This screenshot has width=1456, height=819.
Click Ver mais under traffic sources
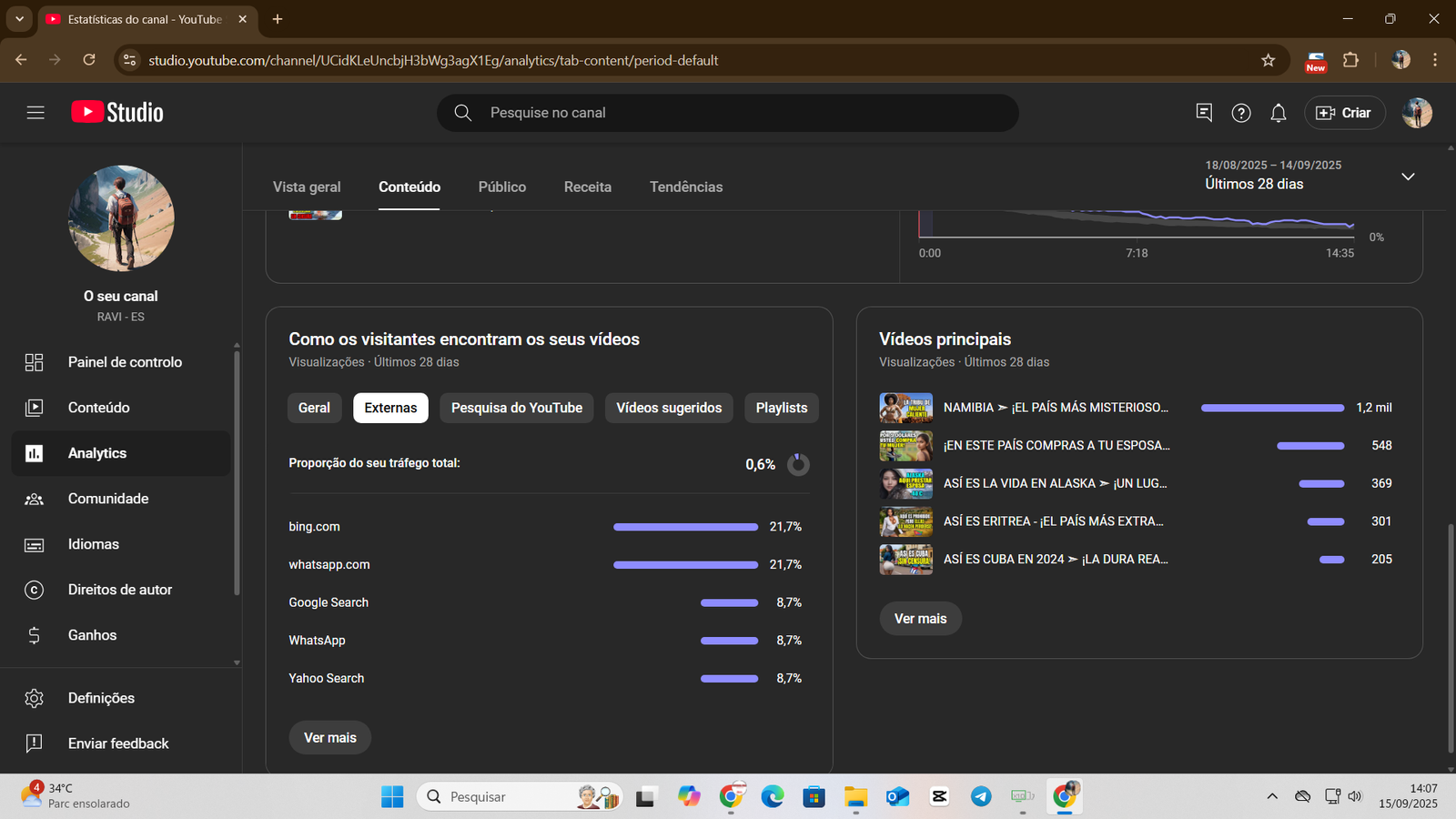(329, 738)
